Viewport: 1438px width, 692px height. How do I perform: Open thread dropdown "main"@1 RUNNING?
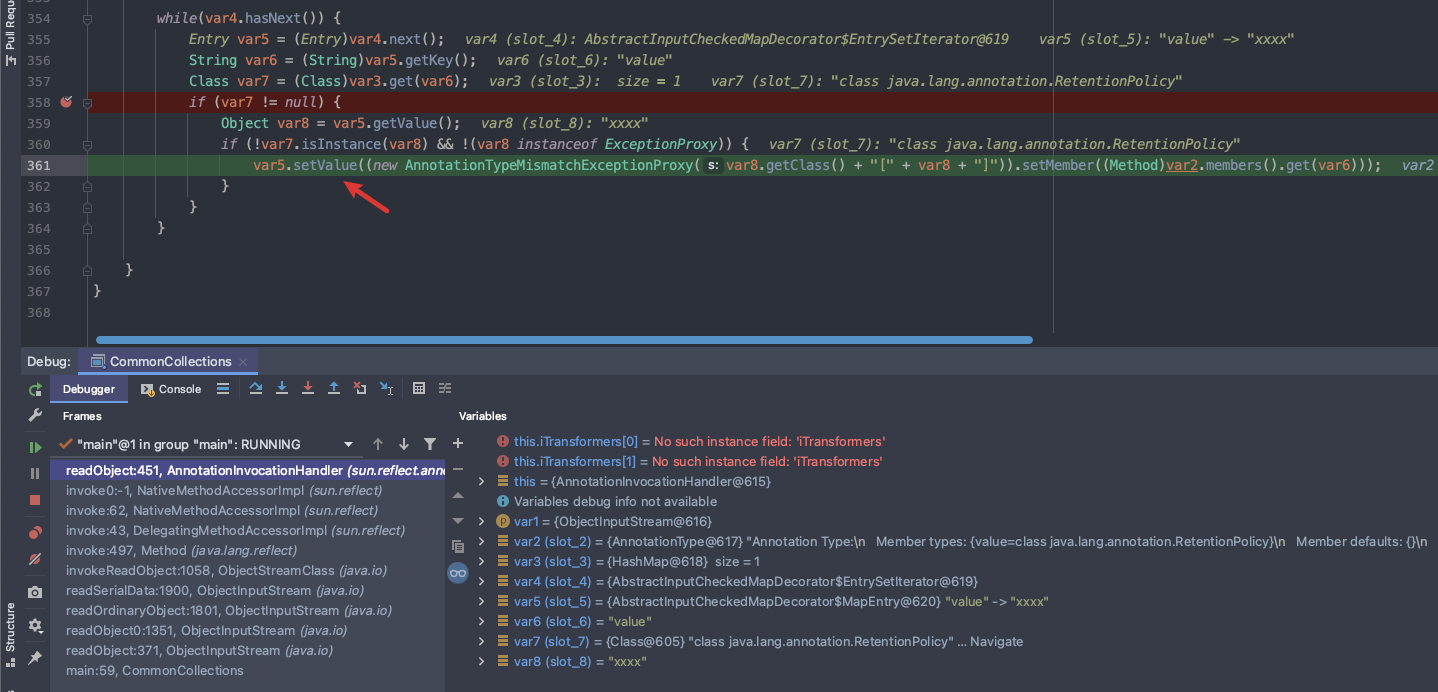tap(208, 444)
